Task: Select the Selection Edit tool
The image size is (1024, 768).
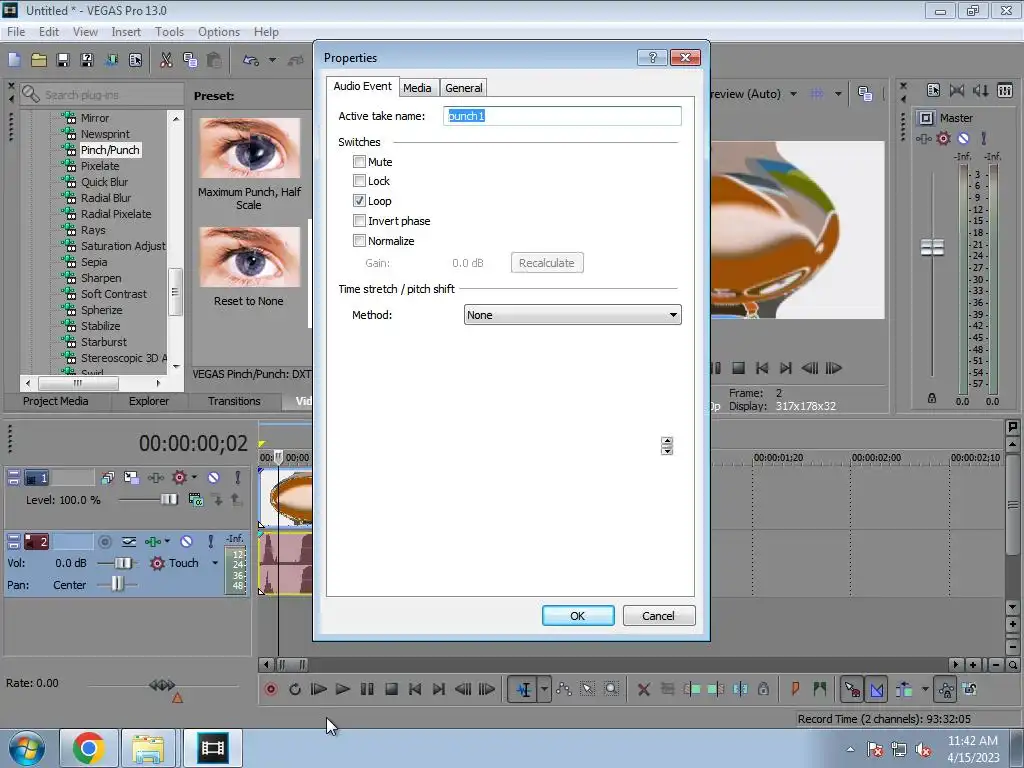Action: (587, 689)
